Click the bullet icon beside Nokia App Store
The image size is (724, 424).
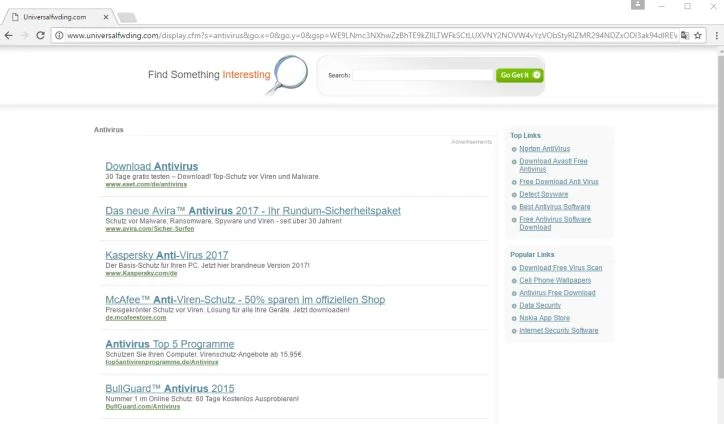[x=514, y=319]
